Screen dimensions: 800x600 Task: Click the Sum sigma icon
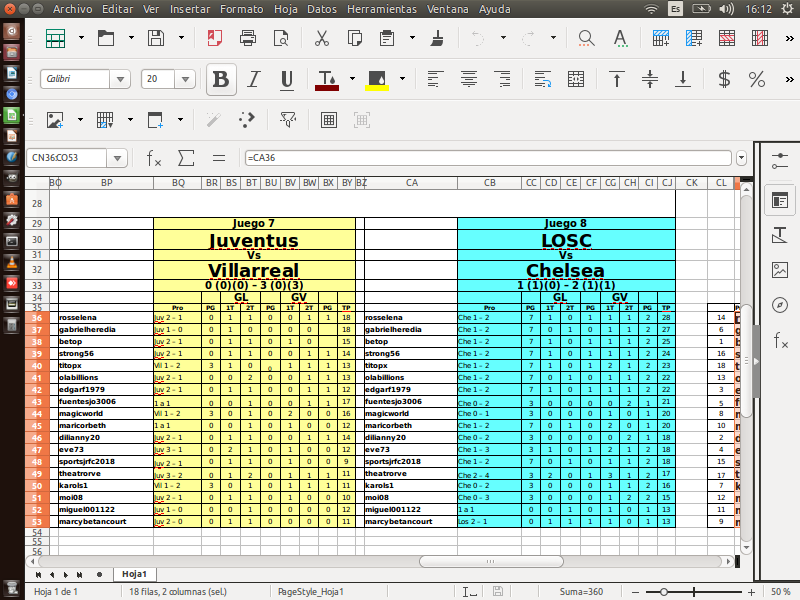pos(186,158)
